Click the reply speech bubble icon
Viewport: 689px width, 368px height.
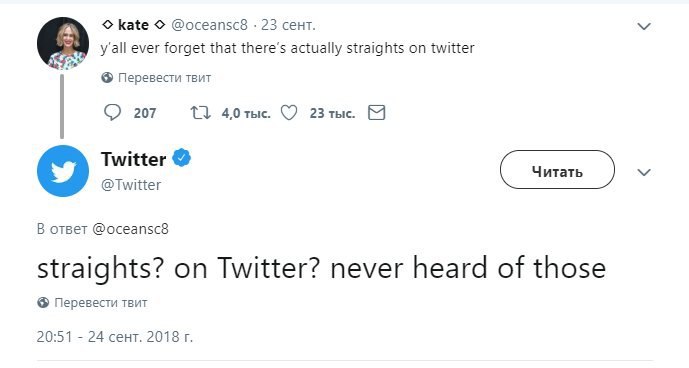pyautogui.click(x=112, y=113)
